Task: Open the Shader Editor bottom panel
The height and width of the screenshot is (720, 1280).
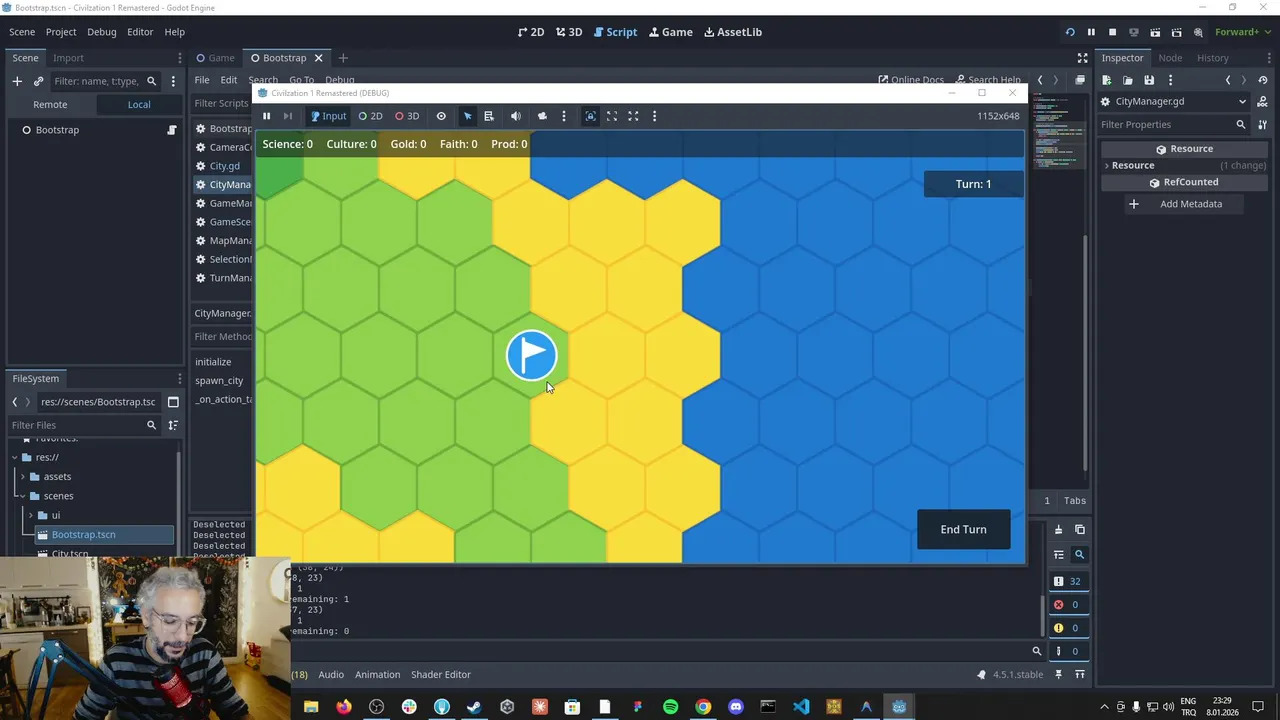Action: (440, 675)
